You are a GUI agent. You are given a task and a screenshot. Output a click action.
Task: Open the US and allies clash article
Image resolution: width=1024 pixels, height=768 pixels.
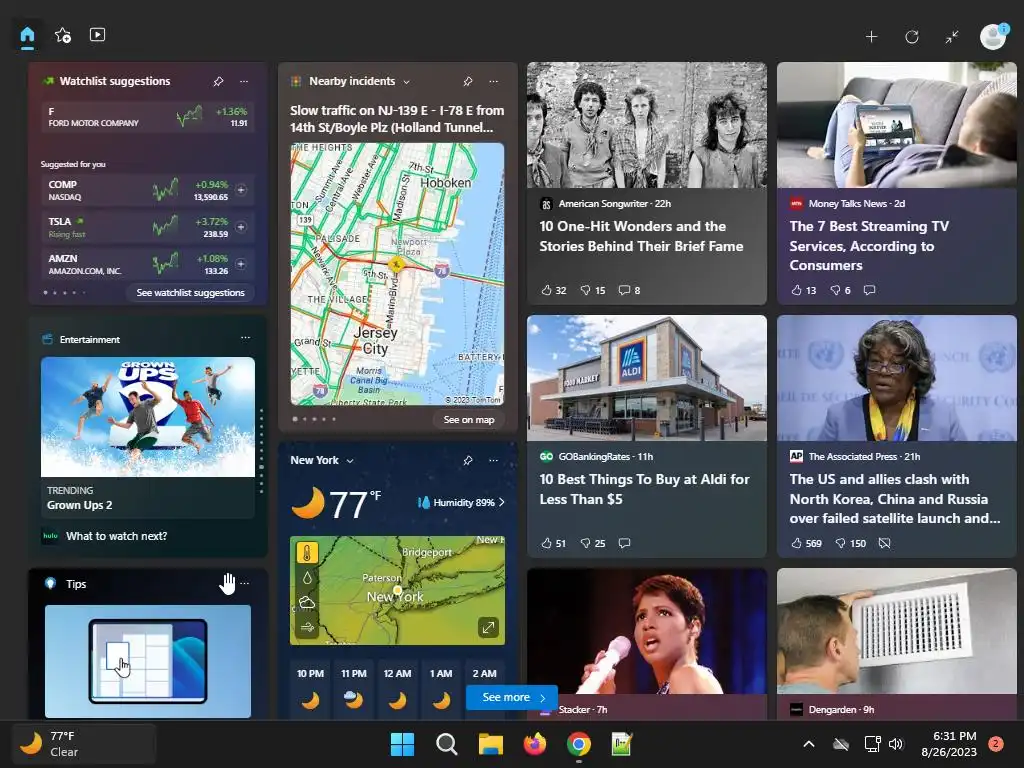pos(895,498)
